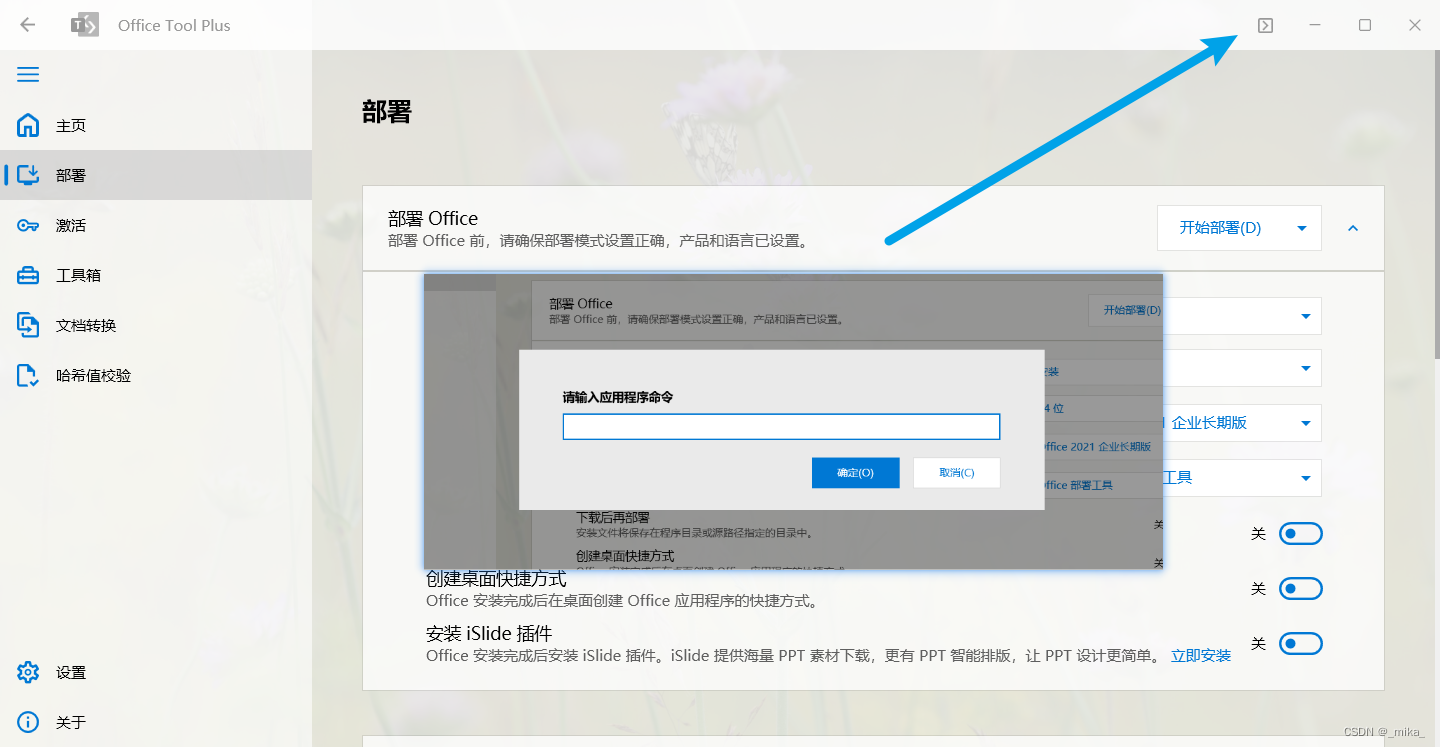The image size is (1440, 747).
Task: Minimize the Office Tool Plus window
Action: point(1315,25)
